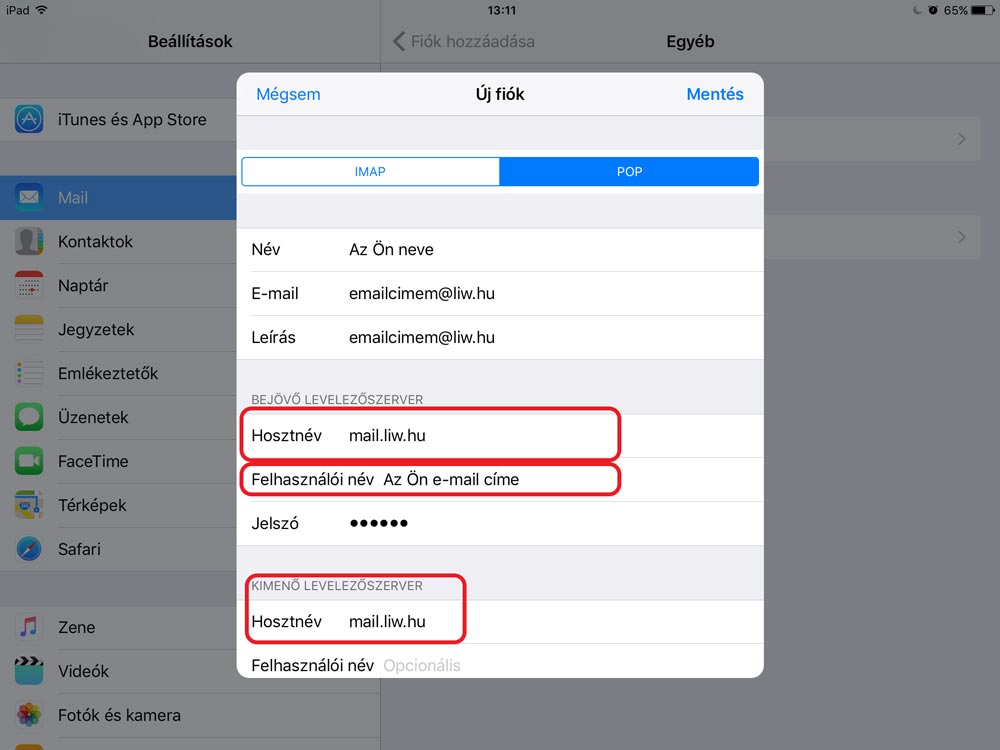Cancel with the Mégsem button
The height and width of the screenshot is (750, 1000).
288,95
